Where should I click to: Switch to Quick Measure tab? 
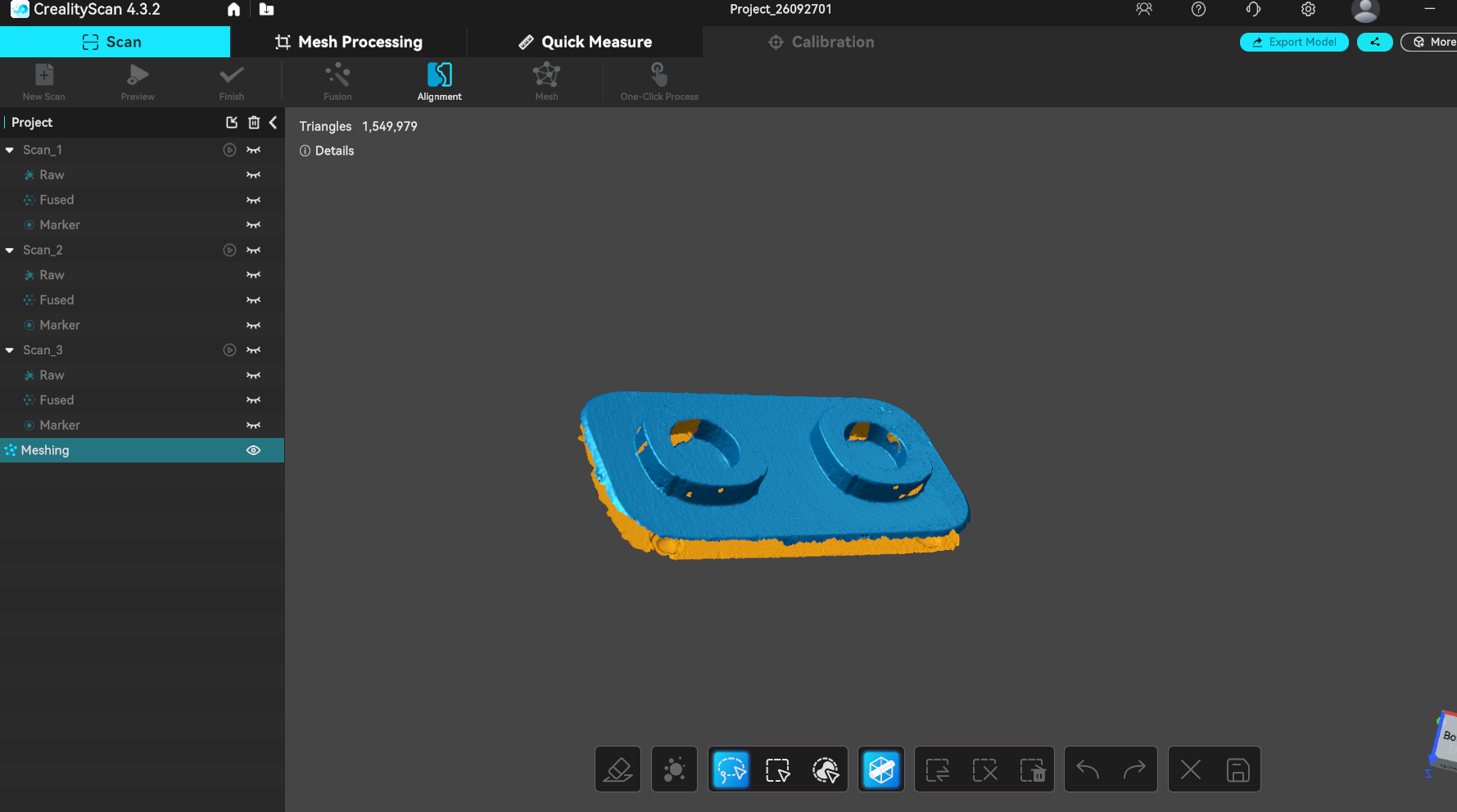(586, 42)
